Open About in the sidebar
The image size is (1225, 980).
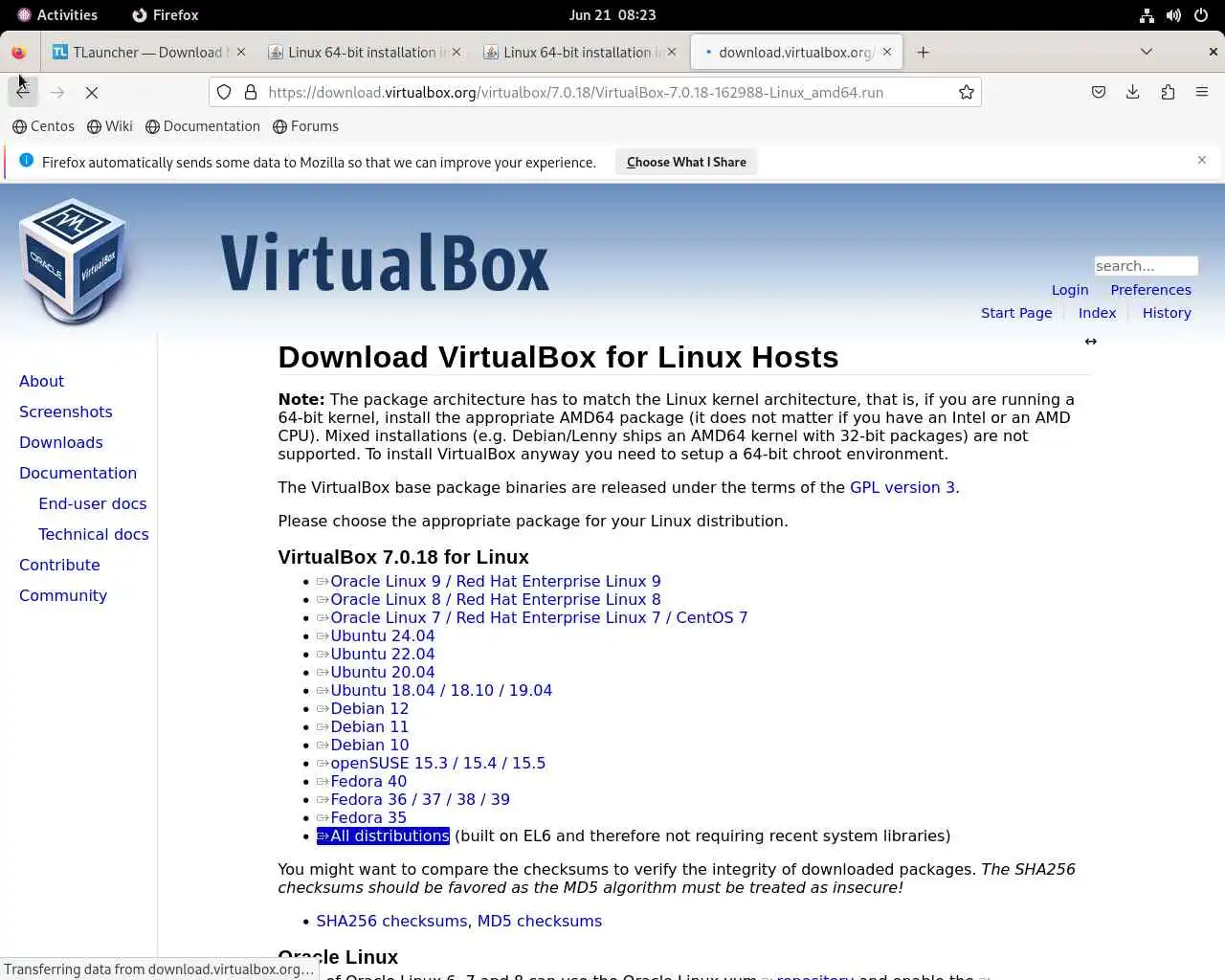point(41,381)
